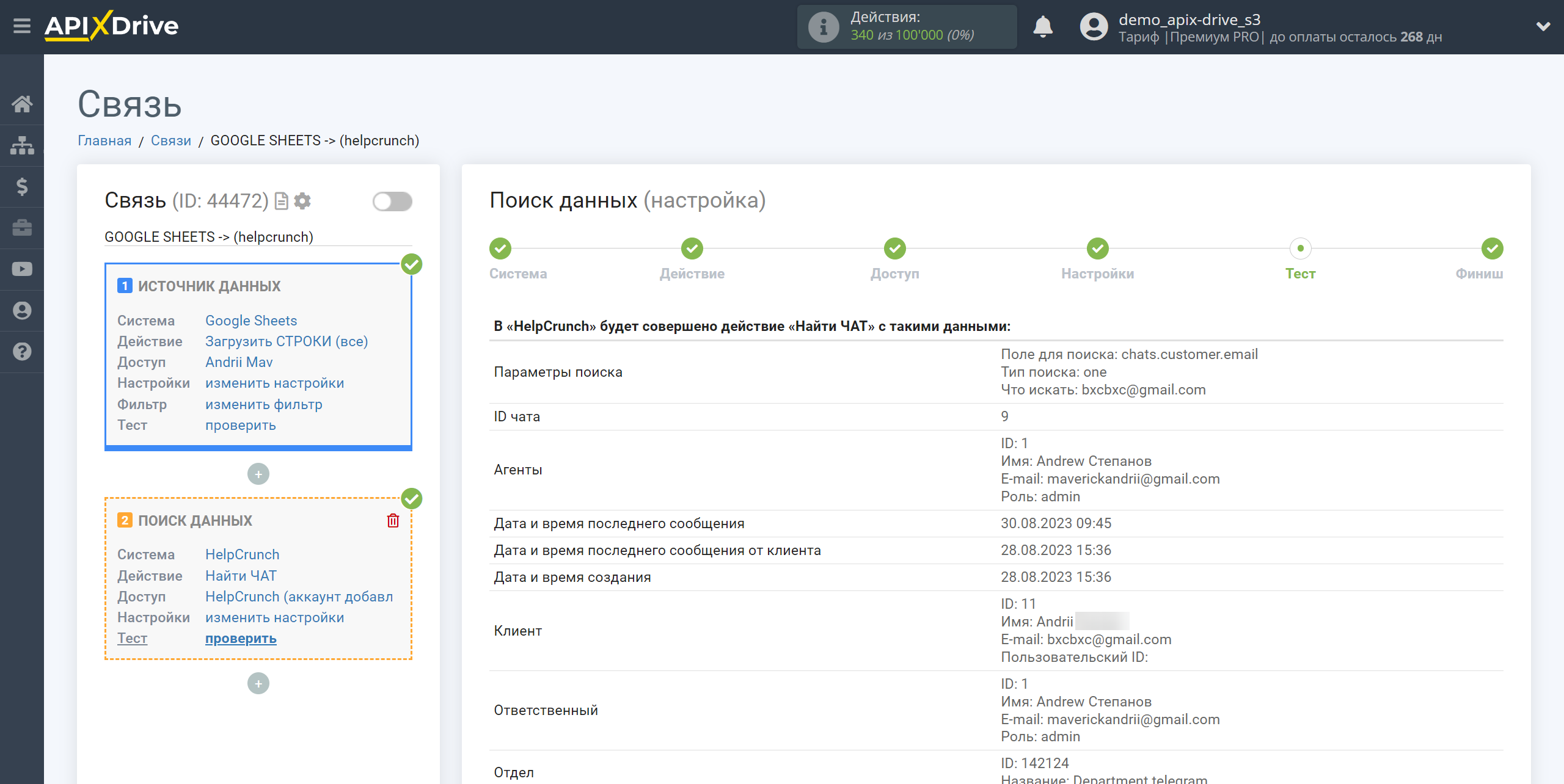
Task: Go to Настройки step
Action: (1098, 249)
